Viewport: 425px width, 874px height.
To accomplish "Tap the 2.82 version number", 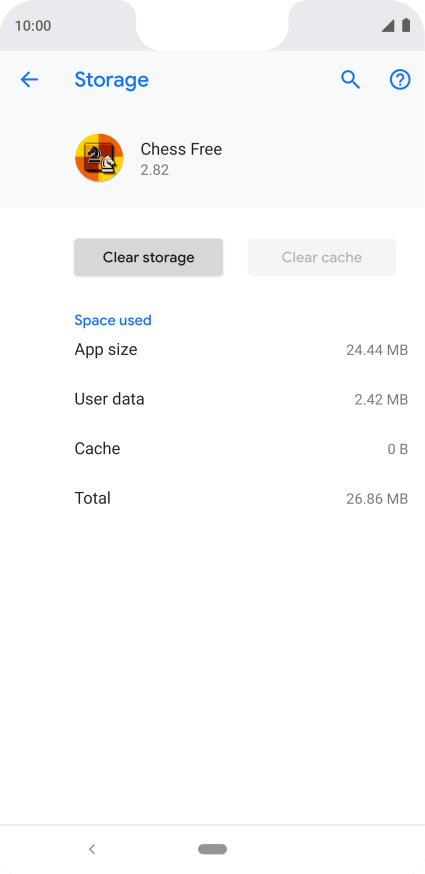I will click(x=154, y=170).
